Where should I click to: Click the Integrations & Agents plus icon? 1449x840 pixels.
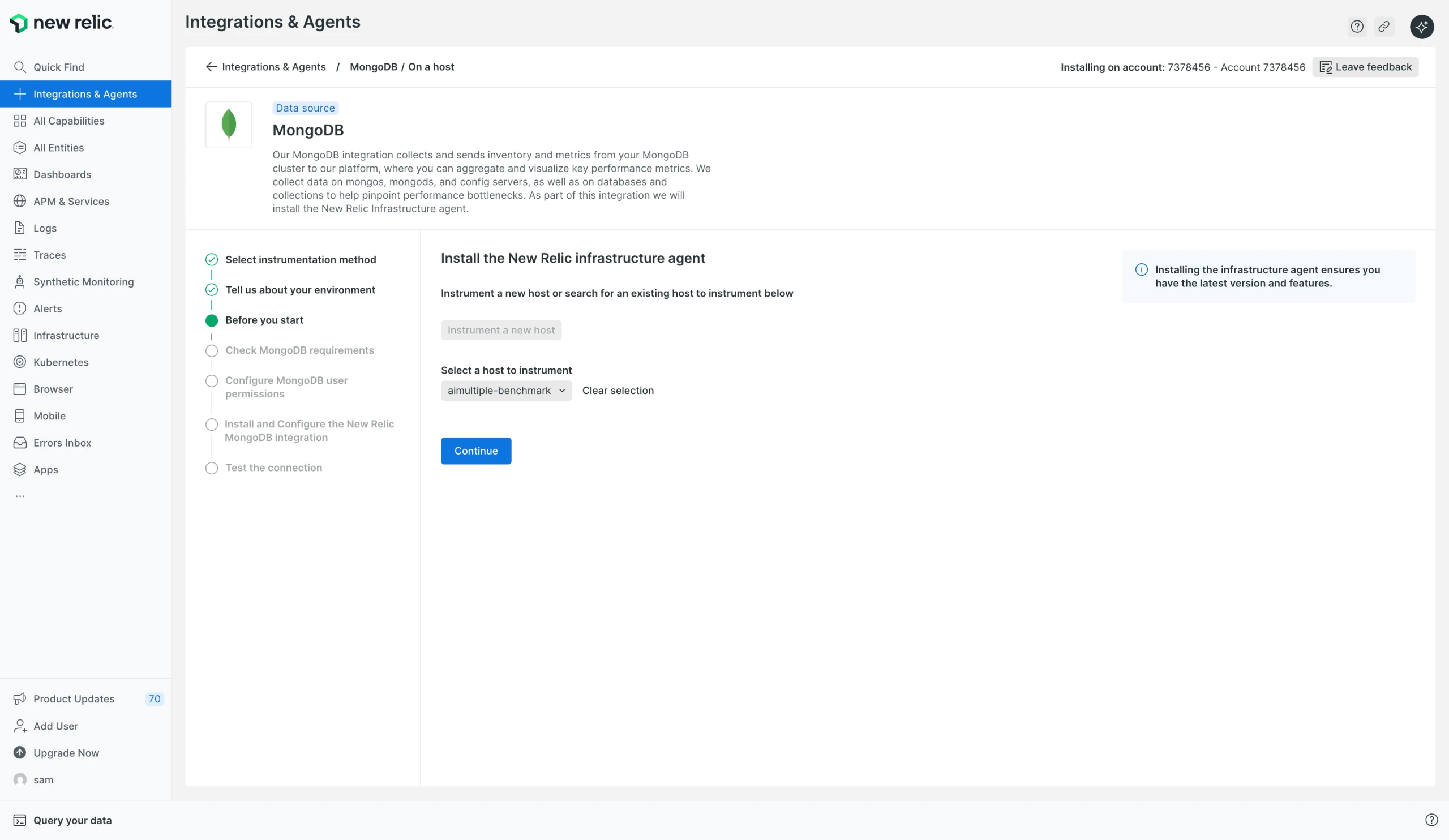tap(20, 94)
